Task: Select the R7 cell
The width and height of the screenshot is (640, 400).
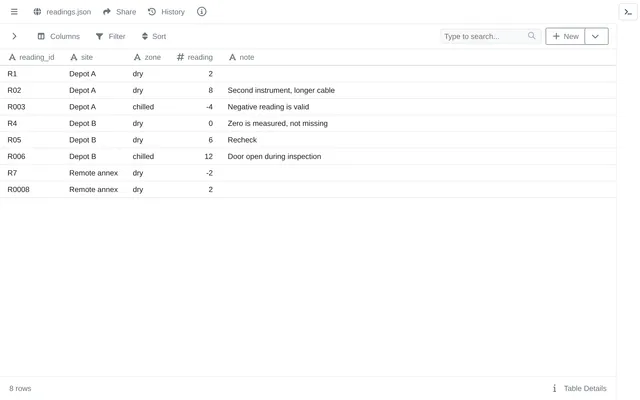Action: [12, 173]
